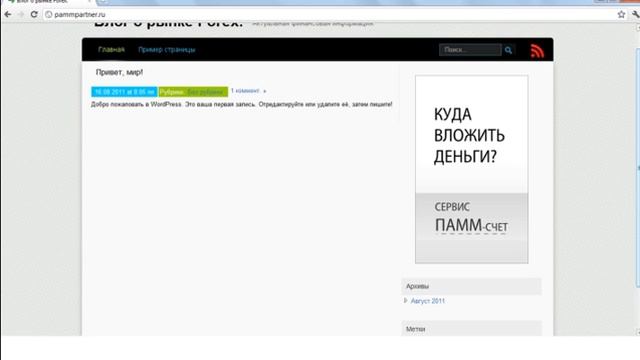Open the wrench settings menu icon
640x360 pixels.
636,14
